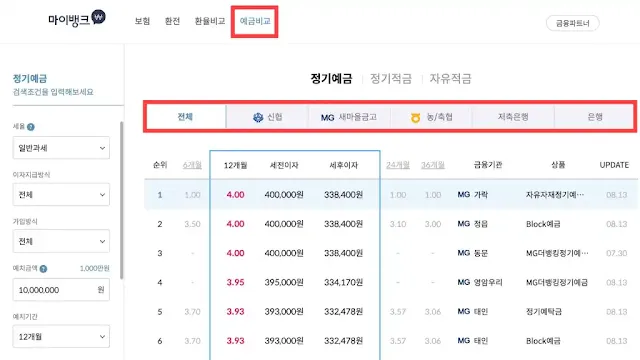Screen dimensions: 640x360
Task: Click the 금융파트너 button
Action: point(573,23)
